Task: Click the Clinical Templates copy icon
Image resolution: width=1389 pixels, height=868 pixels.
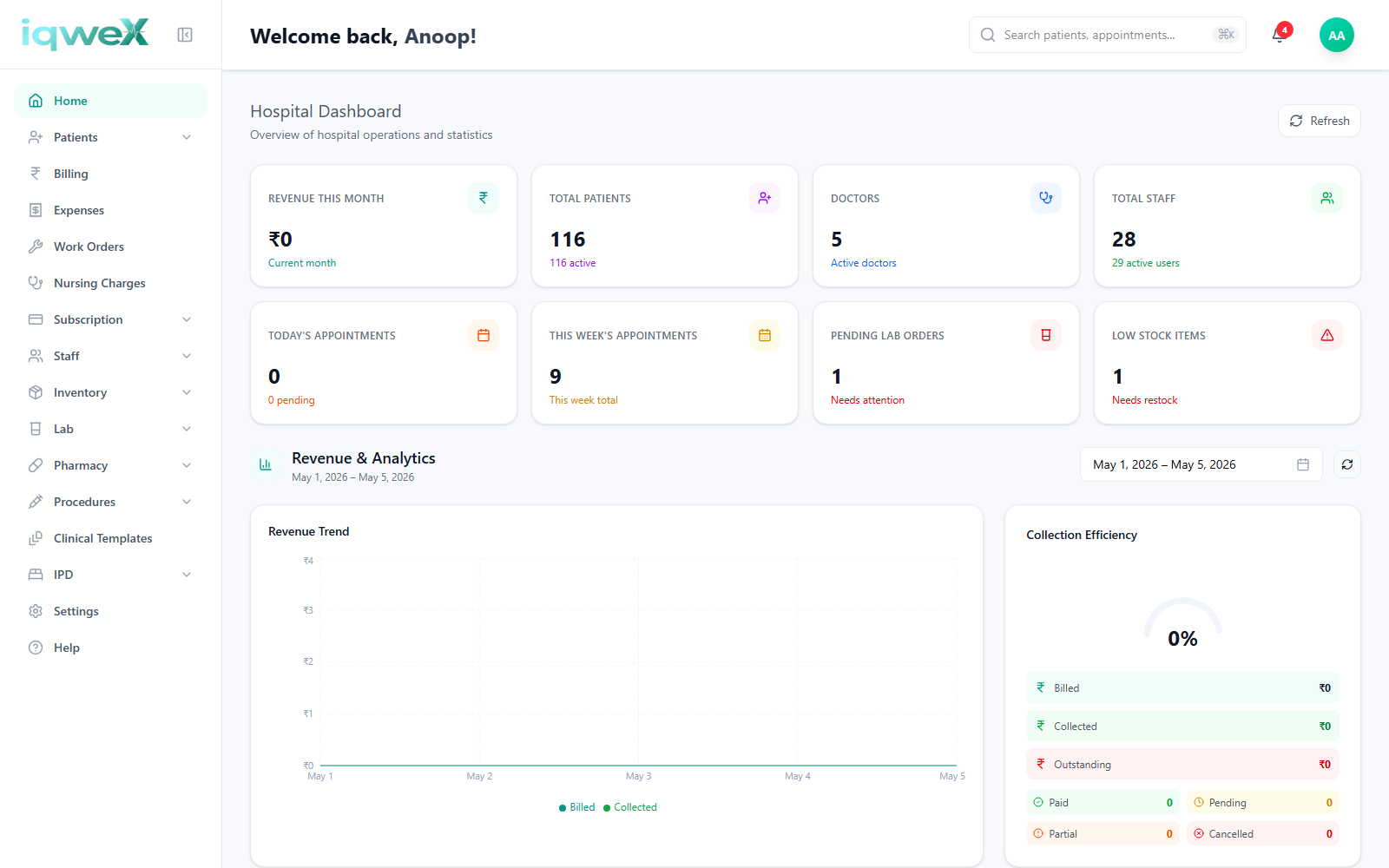Action: [36, 538]
